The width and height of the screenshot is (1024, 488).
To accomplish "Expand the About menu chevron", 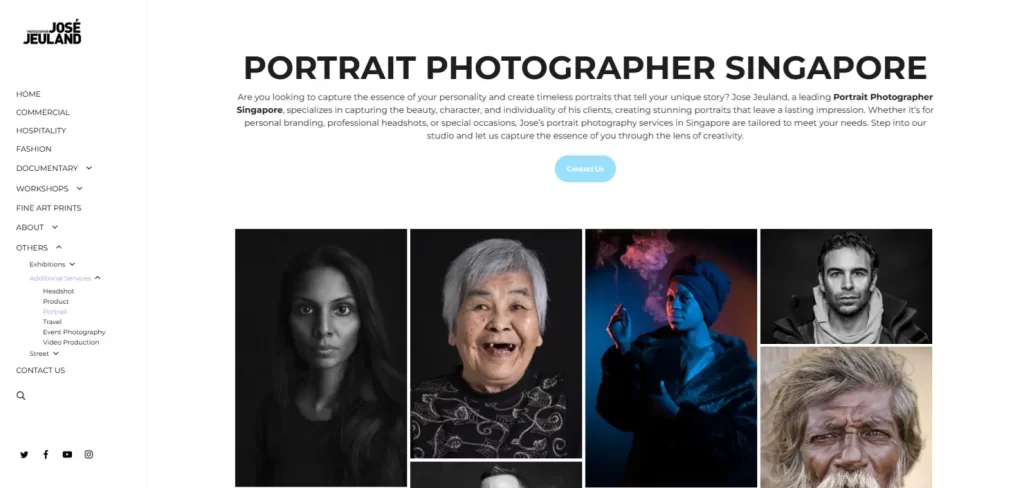I will tap(55, 227).
